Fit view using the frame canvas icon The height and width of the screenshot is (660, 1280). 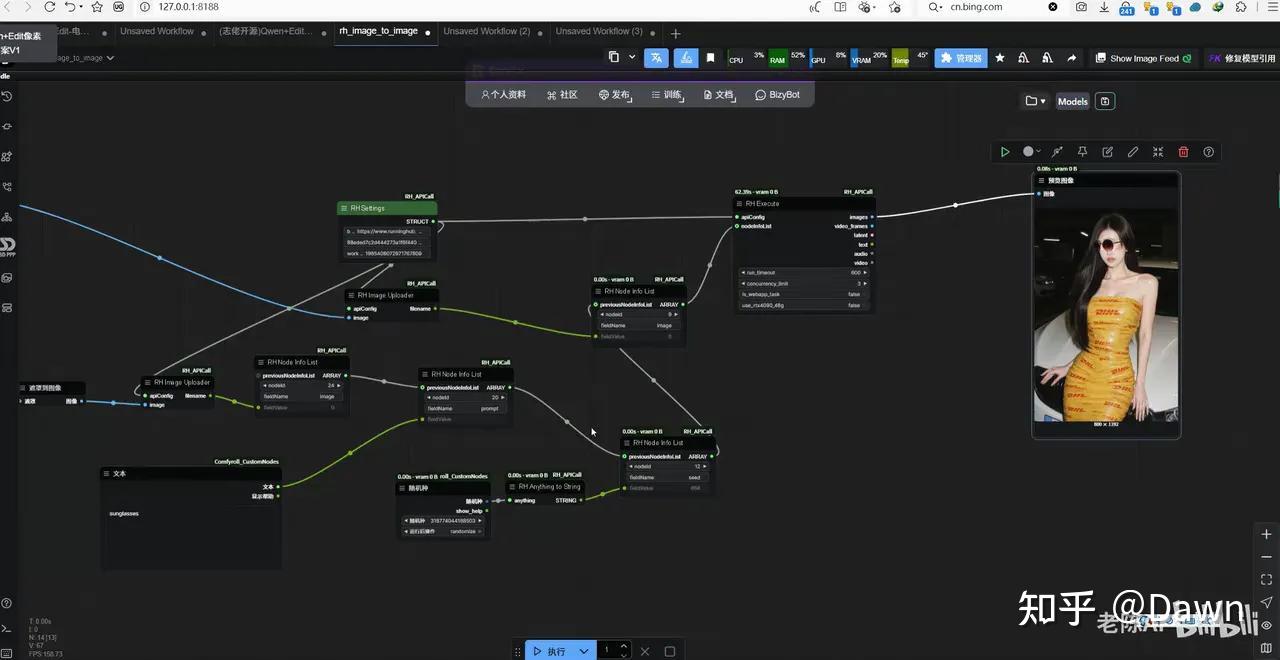1267,580
